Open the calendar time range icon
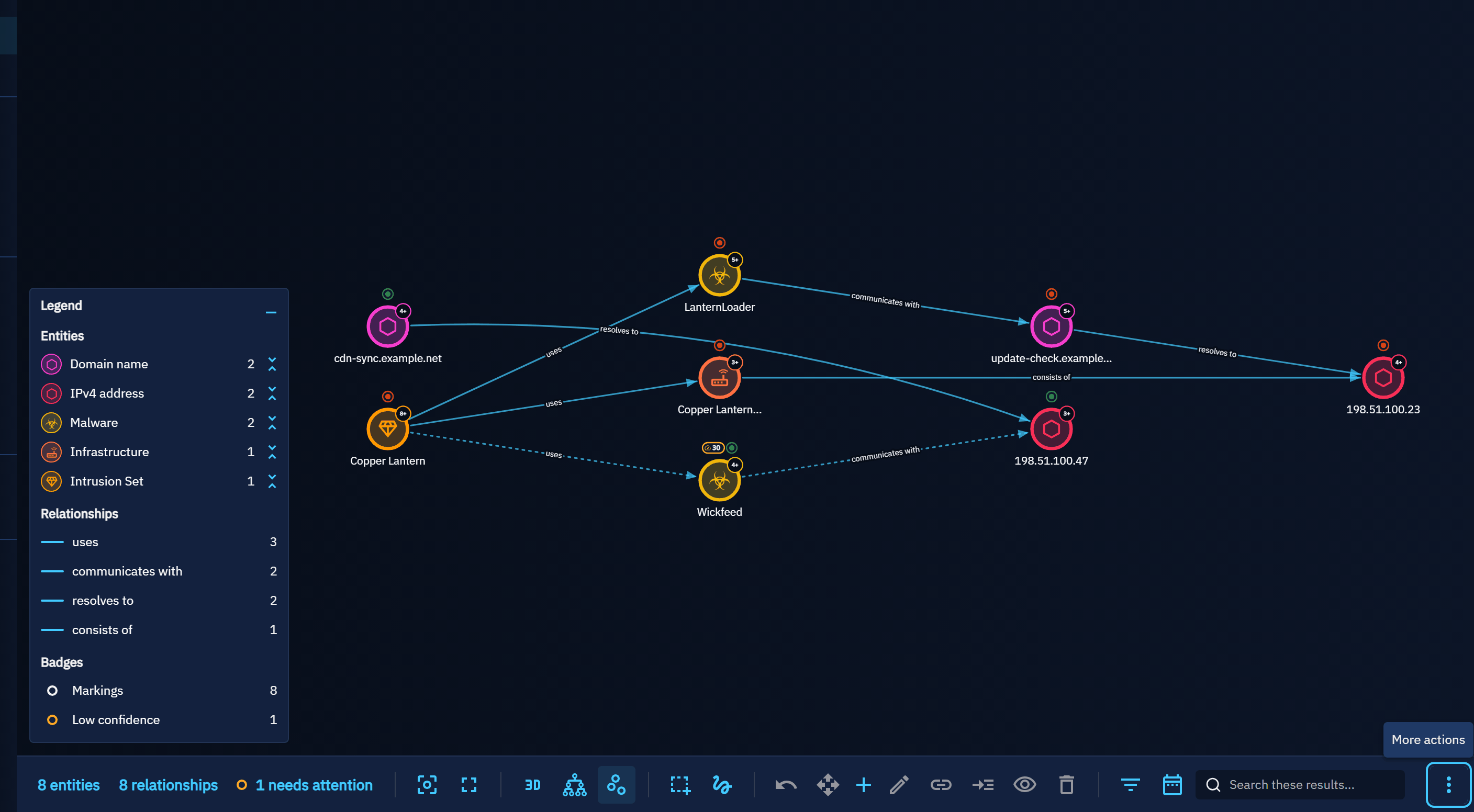This screenshot has height=812, width=1474. [x=1172, y=785]
